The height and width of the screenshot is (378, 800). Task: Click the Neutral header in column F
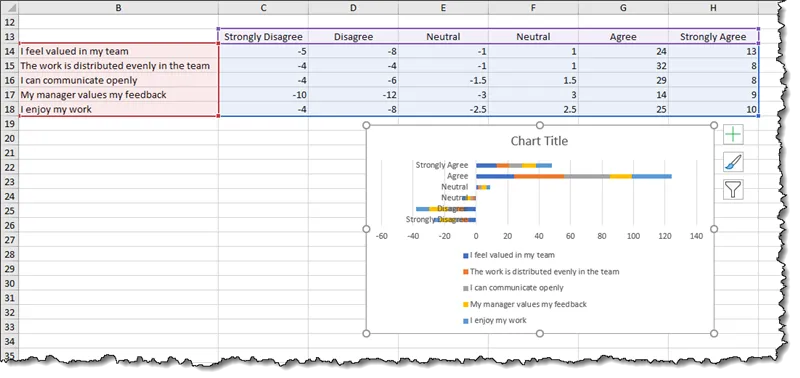click(533, 37)
